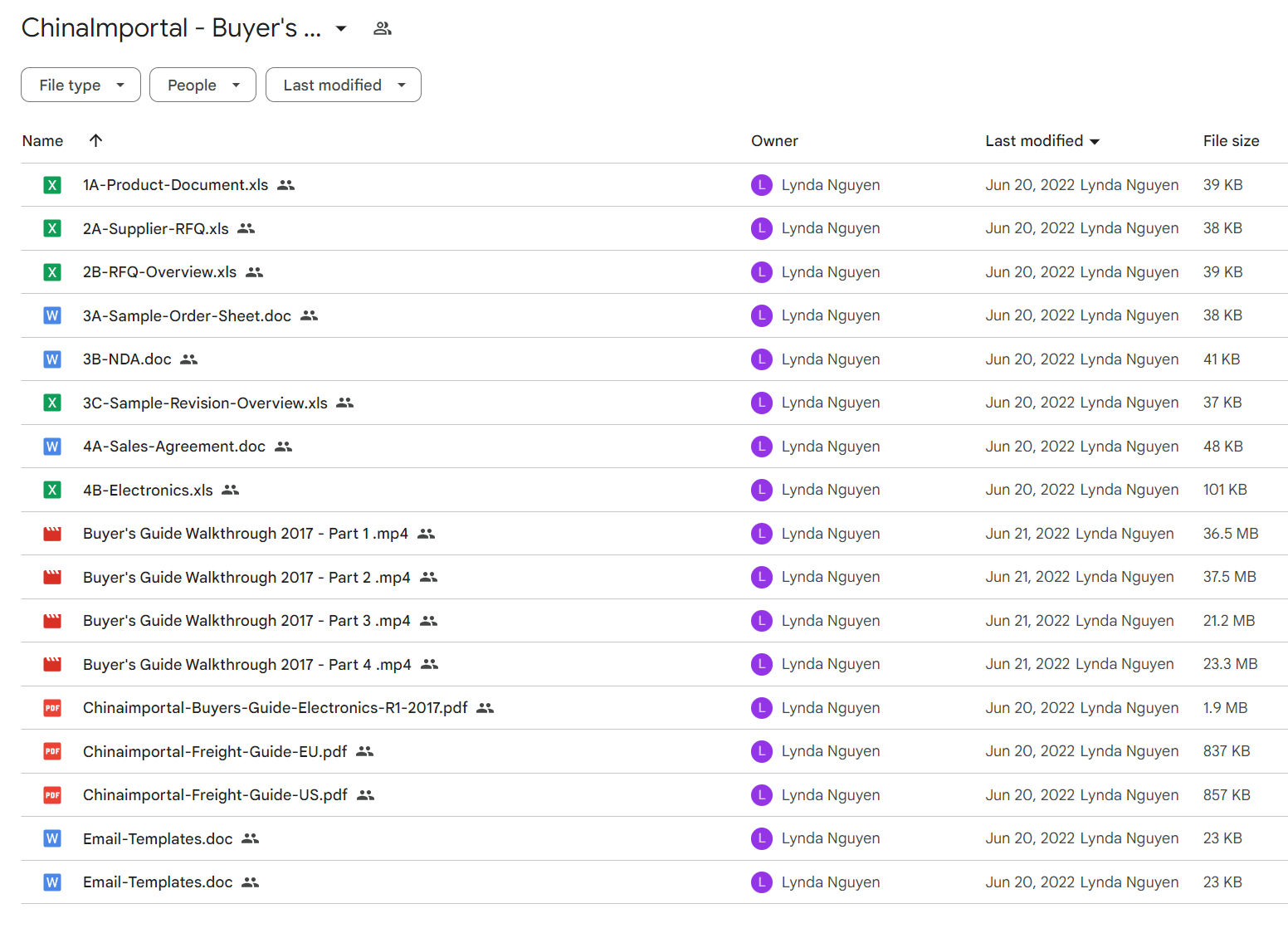Click the video icon for Walkthrough Part 1
The width and height of the screenshot is (1288, 928).
[x=52, y=534]
